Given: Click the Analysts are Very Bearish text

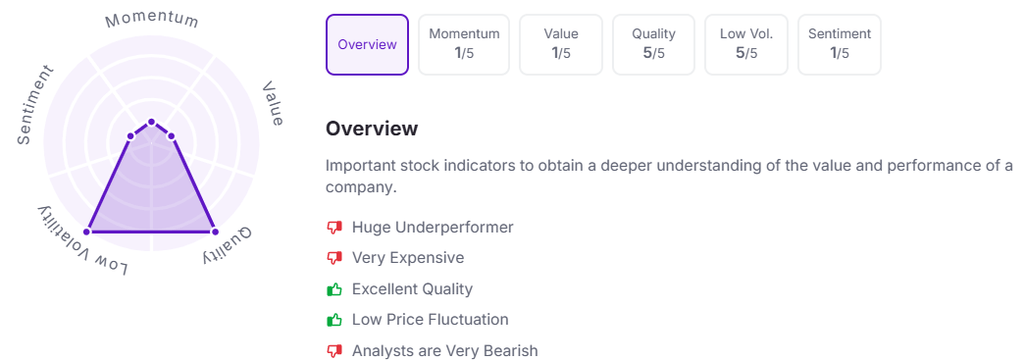Looking at the screenshot, I should [445, 351].
